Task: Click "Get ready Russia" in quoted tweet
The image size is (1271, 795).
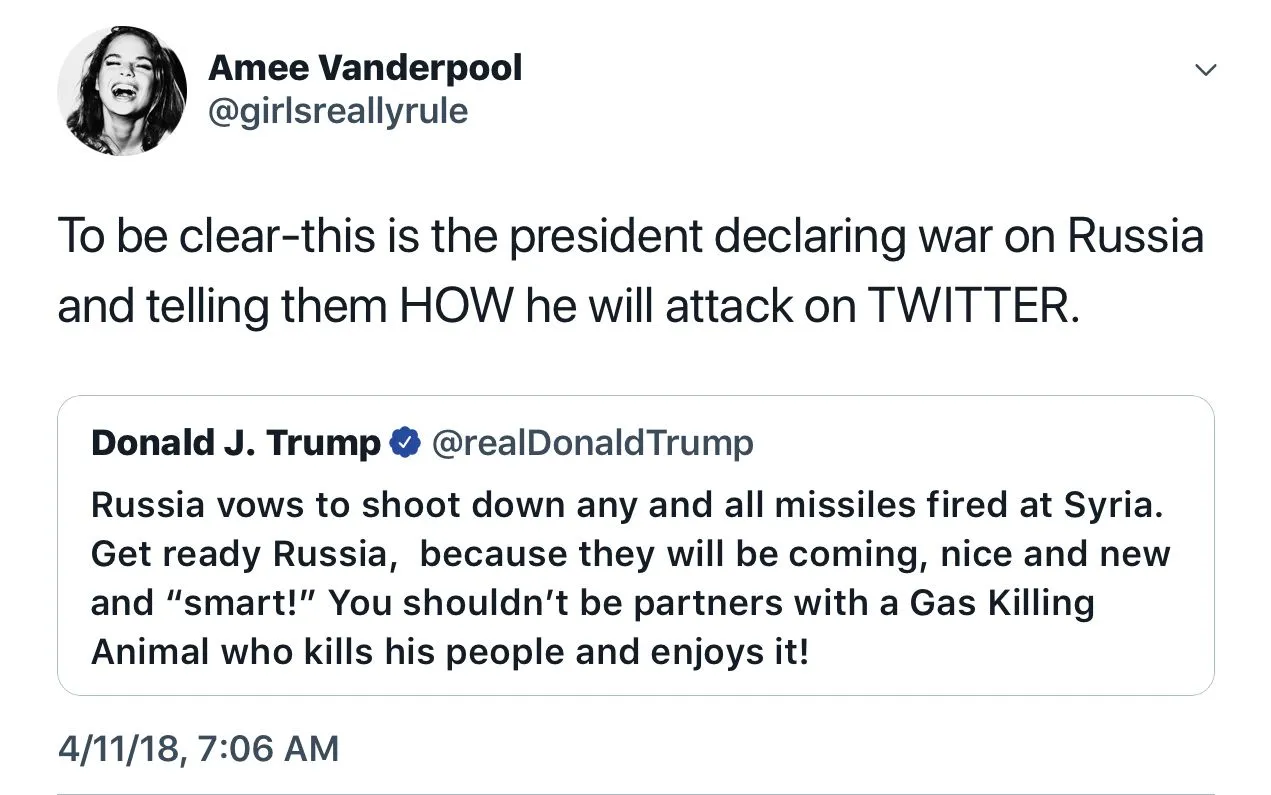Action: [x=243, y=554]
